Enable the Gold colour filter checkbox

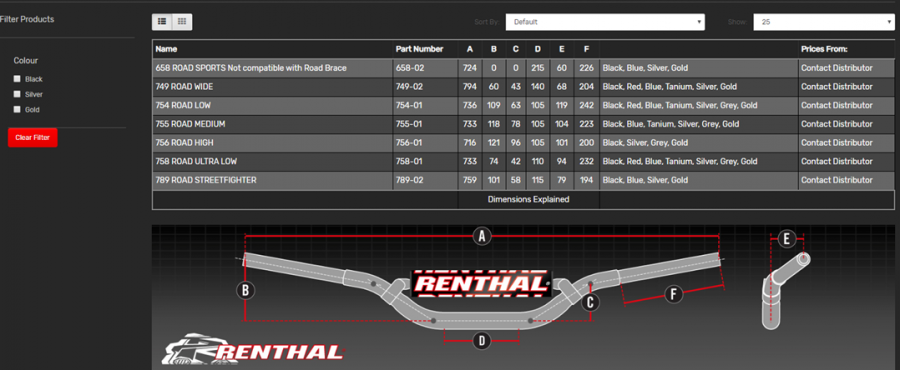[17, 109]
